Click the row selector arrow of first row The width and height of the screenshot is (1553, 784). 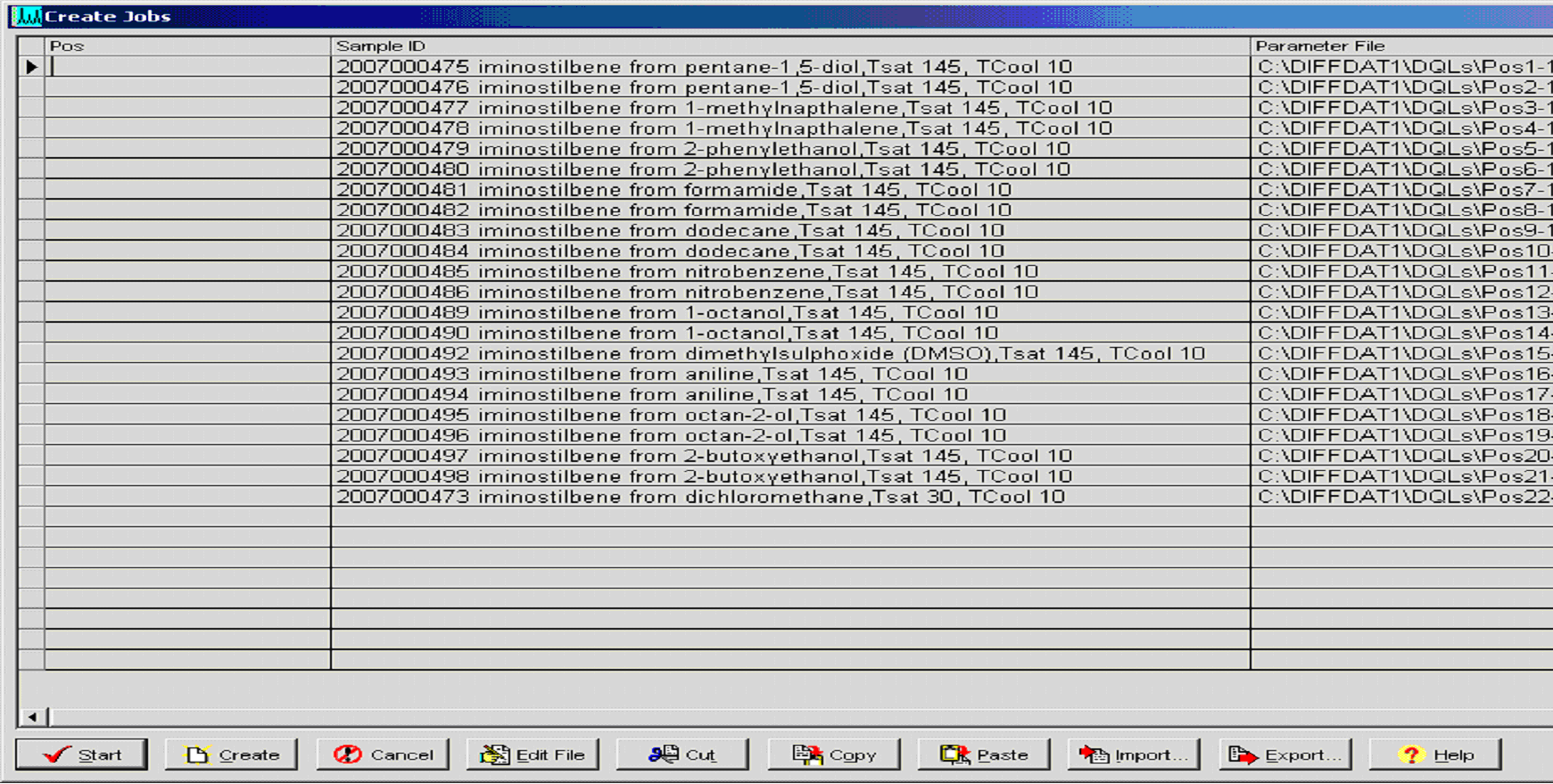tap(31, 67)
